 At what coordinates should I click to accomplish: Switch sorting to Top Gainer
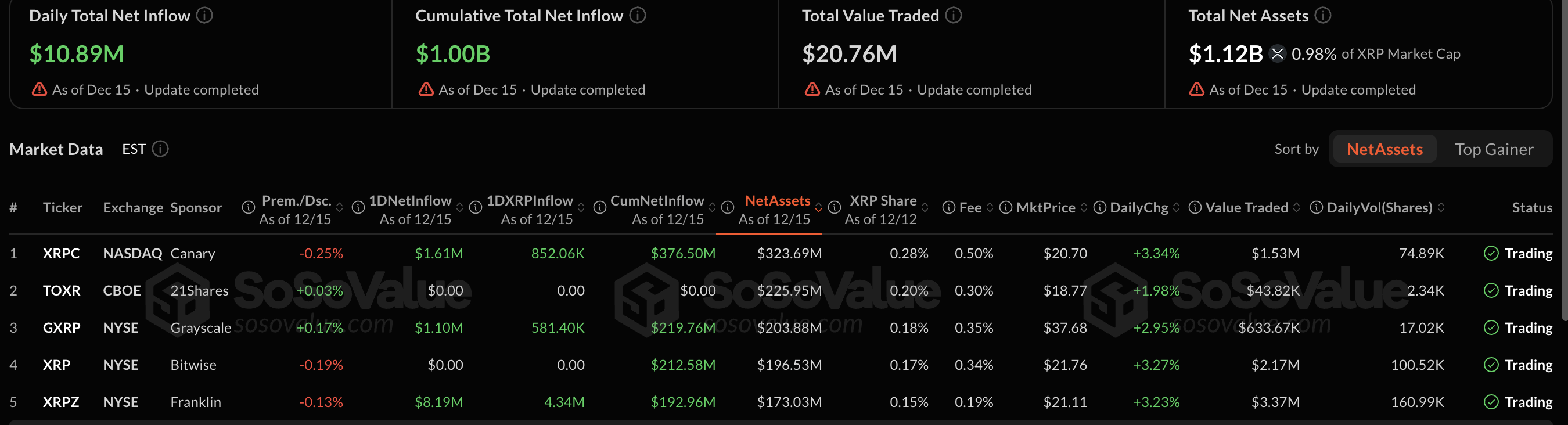(1494, 149)
